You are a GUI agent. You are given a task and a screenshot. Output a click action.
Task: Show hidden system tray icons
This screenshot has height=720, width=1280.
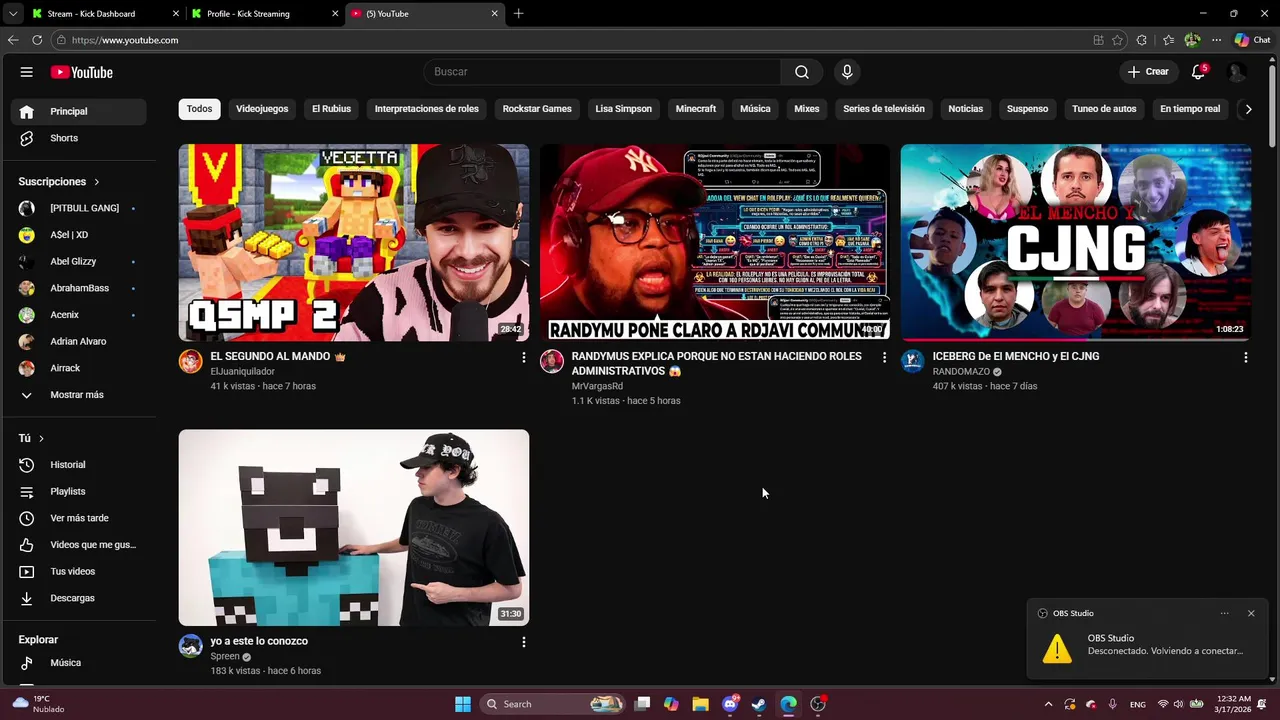(x=1048, y=704)
